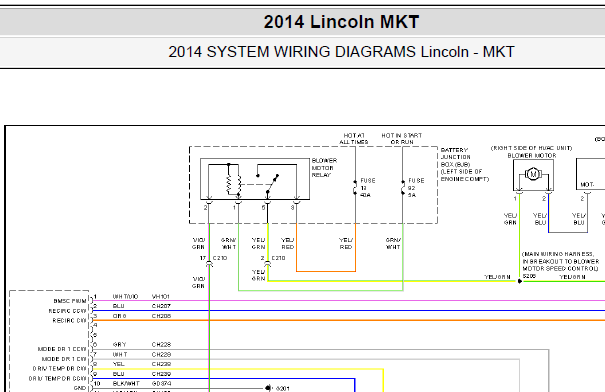Click the 'FUSE 13 40A' label
Screen dimensions: 605x392
[x=367, y=188]
